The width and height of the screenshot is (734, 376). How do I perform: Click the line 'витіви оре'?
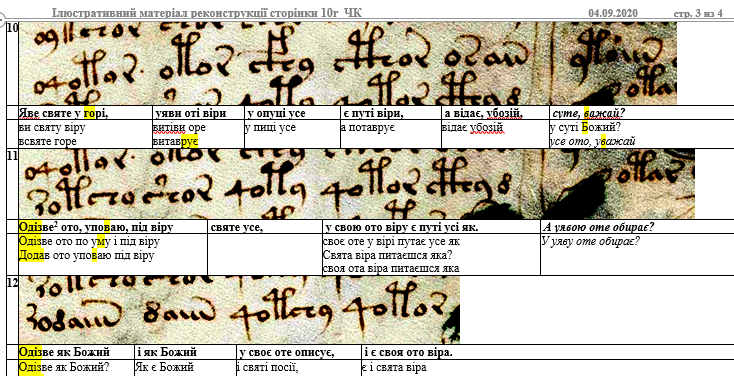[179, 127]
